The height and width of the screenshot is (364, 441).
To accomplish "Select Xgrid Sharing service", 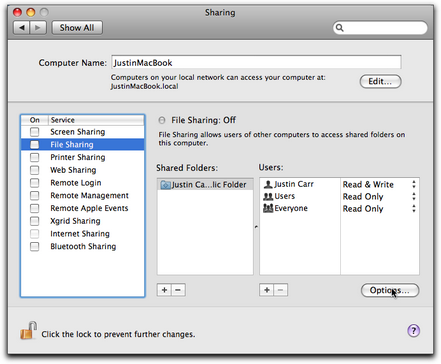I will (x=83, y=221).
